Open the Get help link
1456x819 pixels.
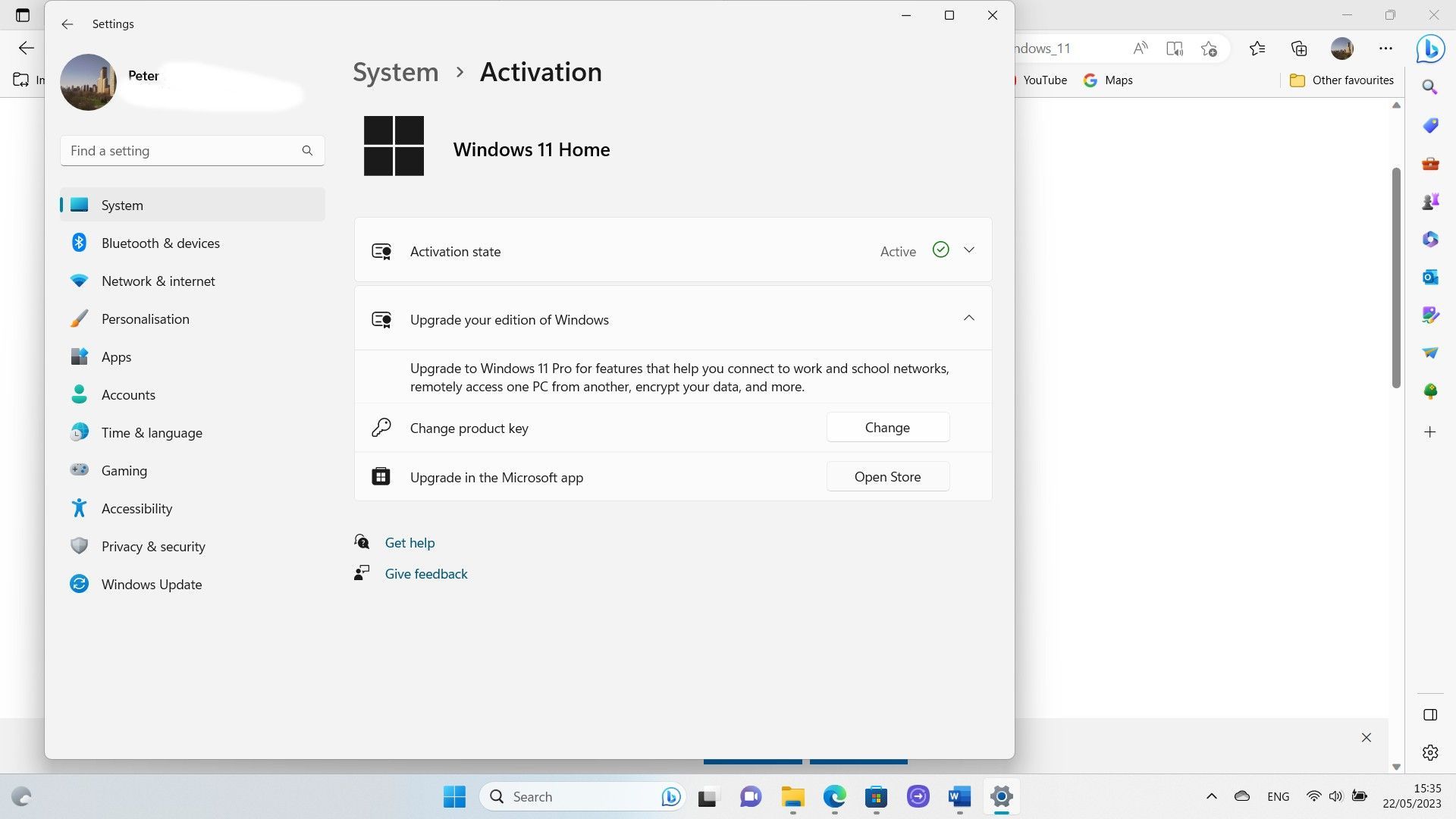409,542
